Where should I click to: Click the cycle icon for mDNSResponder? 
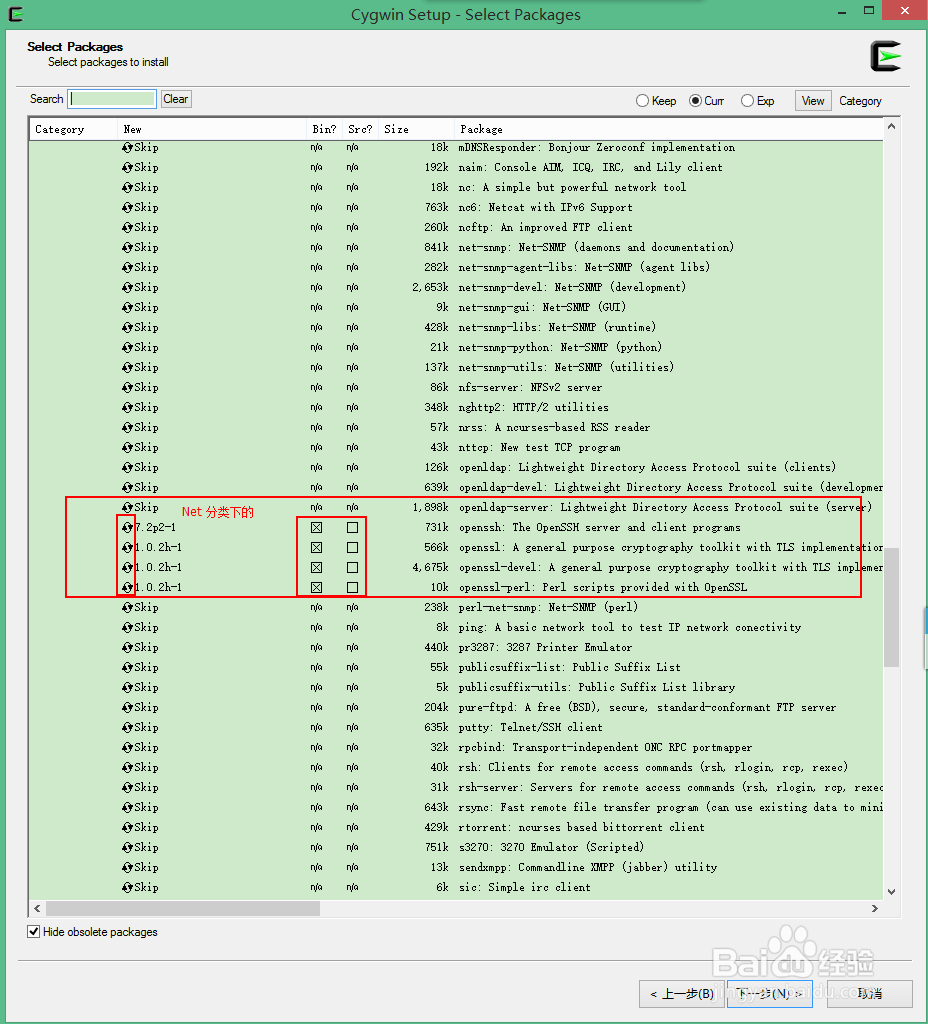click(x=127, y=147)
